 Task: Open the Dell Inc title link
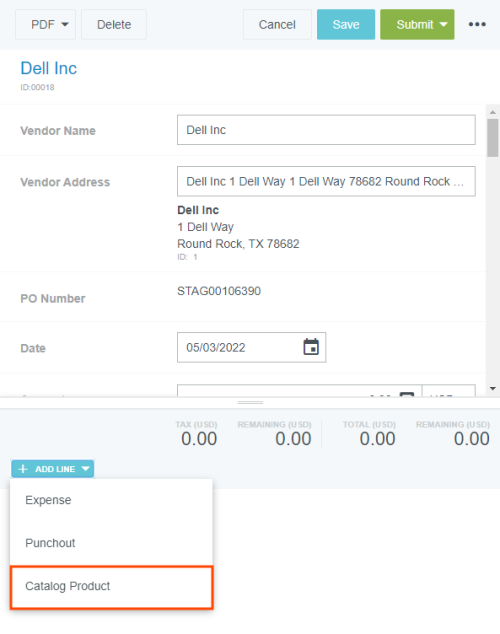(49, 68)
